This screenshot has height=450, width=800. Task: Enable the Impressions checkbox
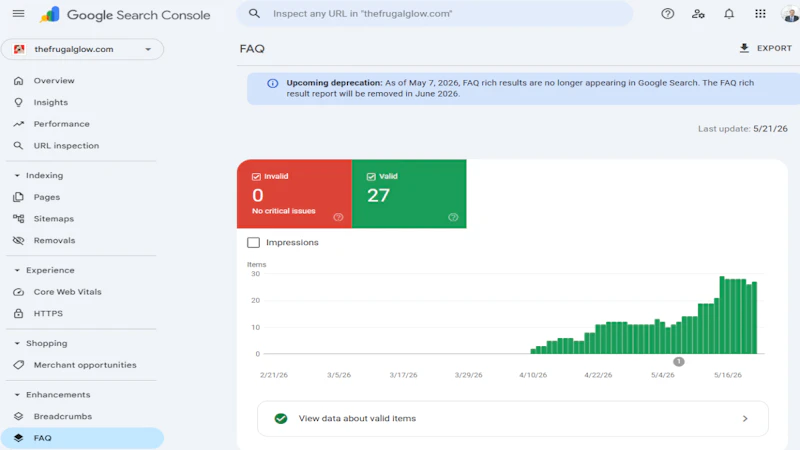[x=254, y=242]
